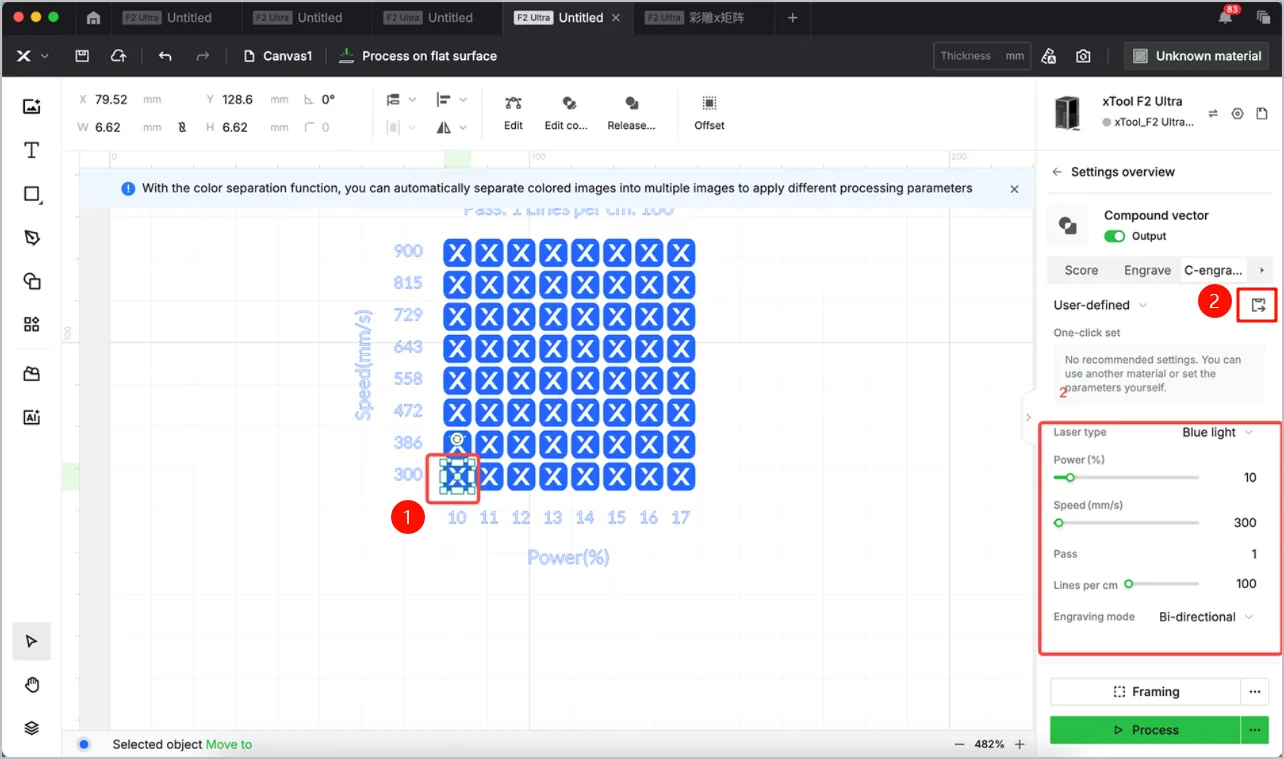Switch to the Engrave tab
Viewport: 1284px width, 759px height.
point(1147,270)
